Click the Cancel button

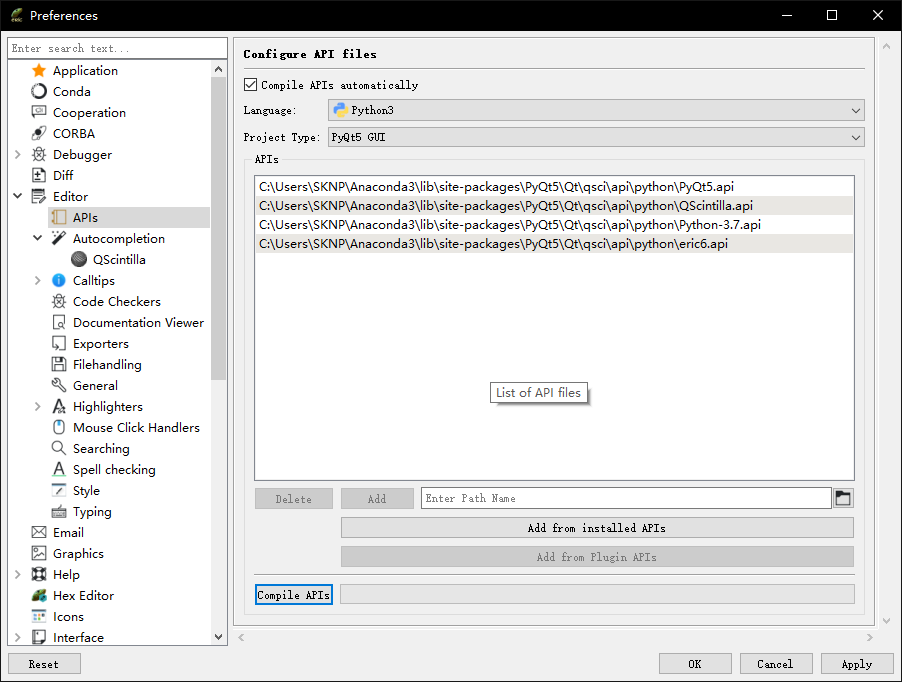[x=775, y=664]
